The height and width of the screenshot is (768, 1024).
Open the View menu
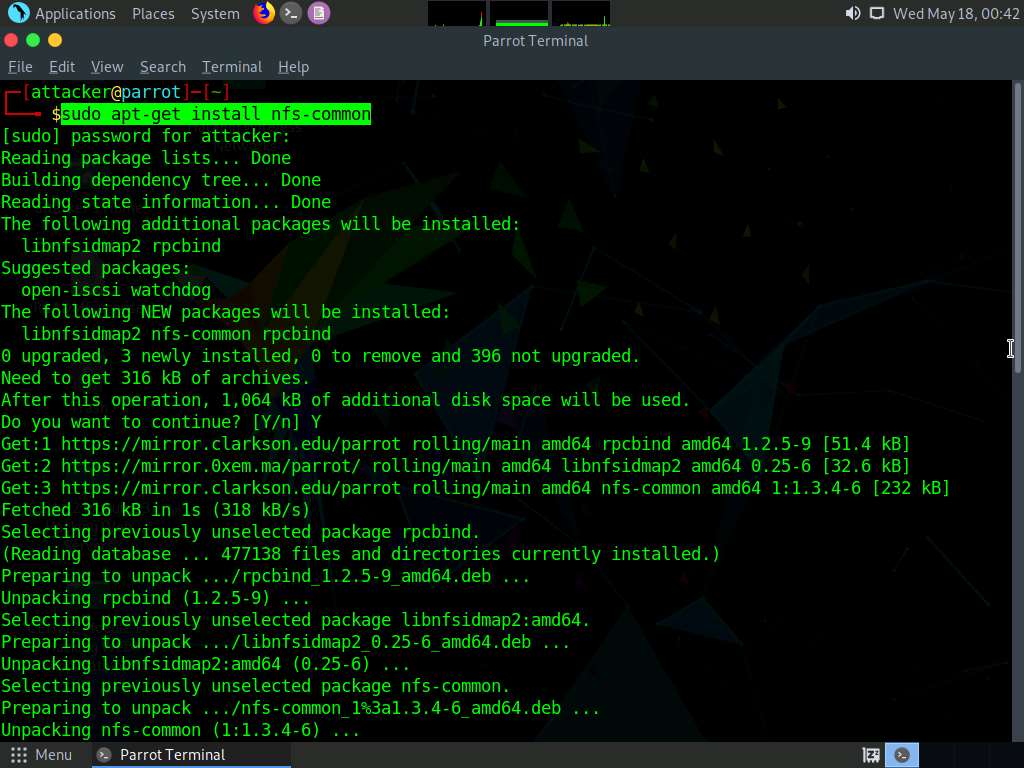click(x=107, y=67)
